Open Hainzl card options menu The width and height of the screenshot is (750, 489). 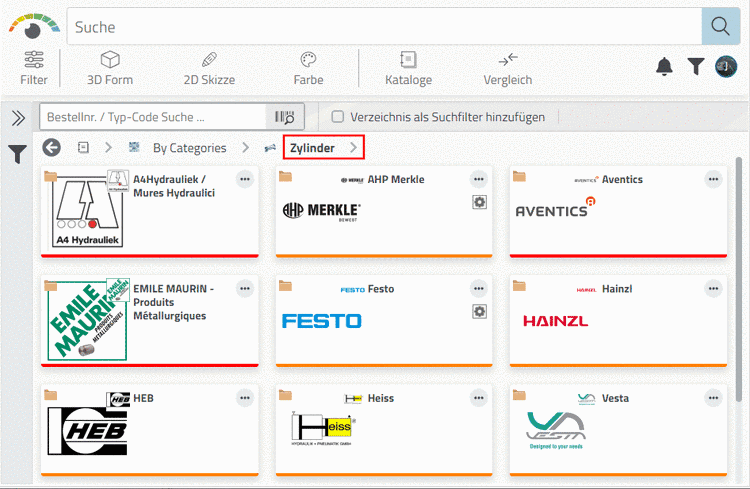coord(714,289)
